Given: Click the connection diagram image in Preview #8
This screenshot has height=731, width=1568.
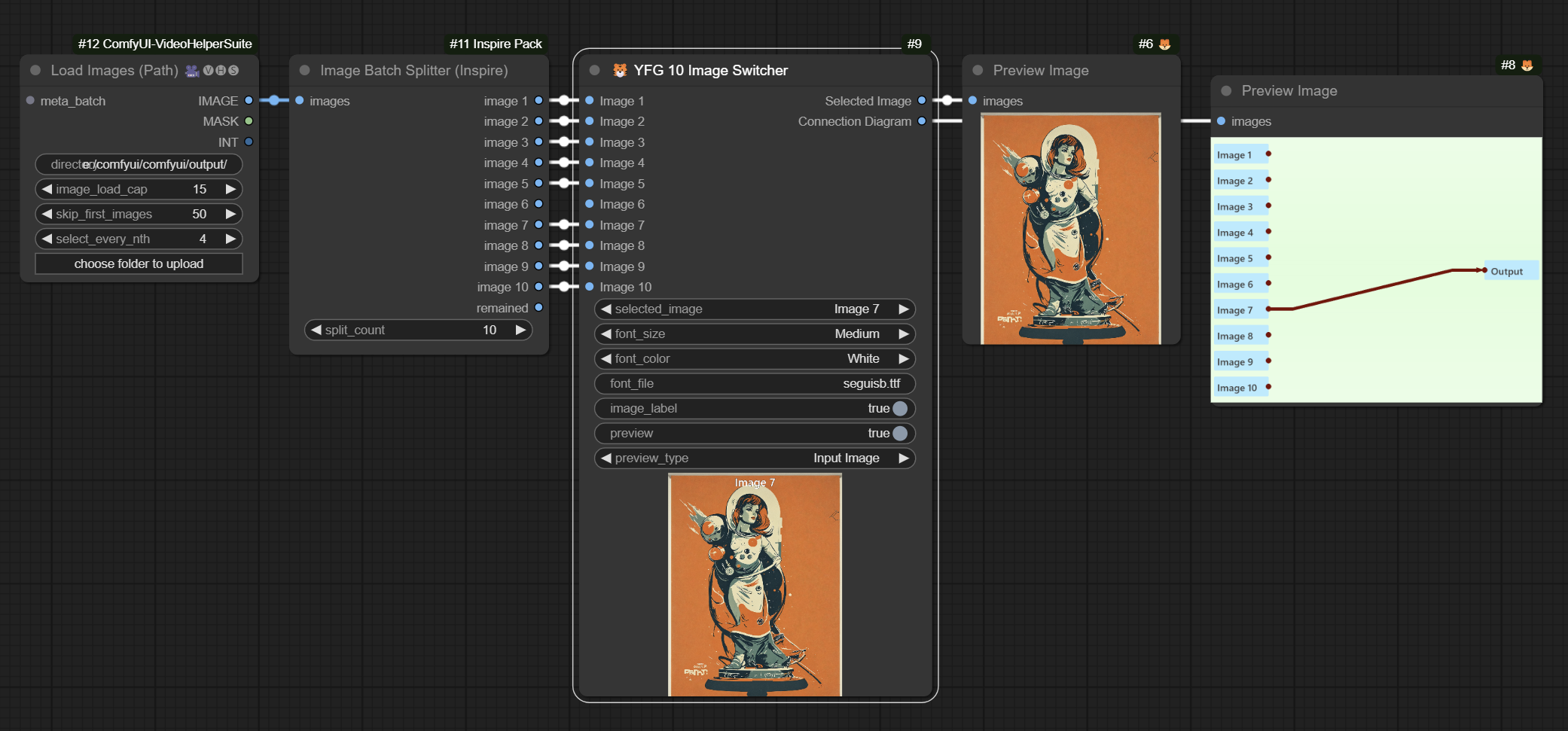Looking at the screenshot, I should [x=1376, y=270].
